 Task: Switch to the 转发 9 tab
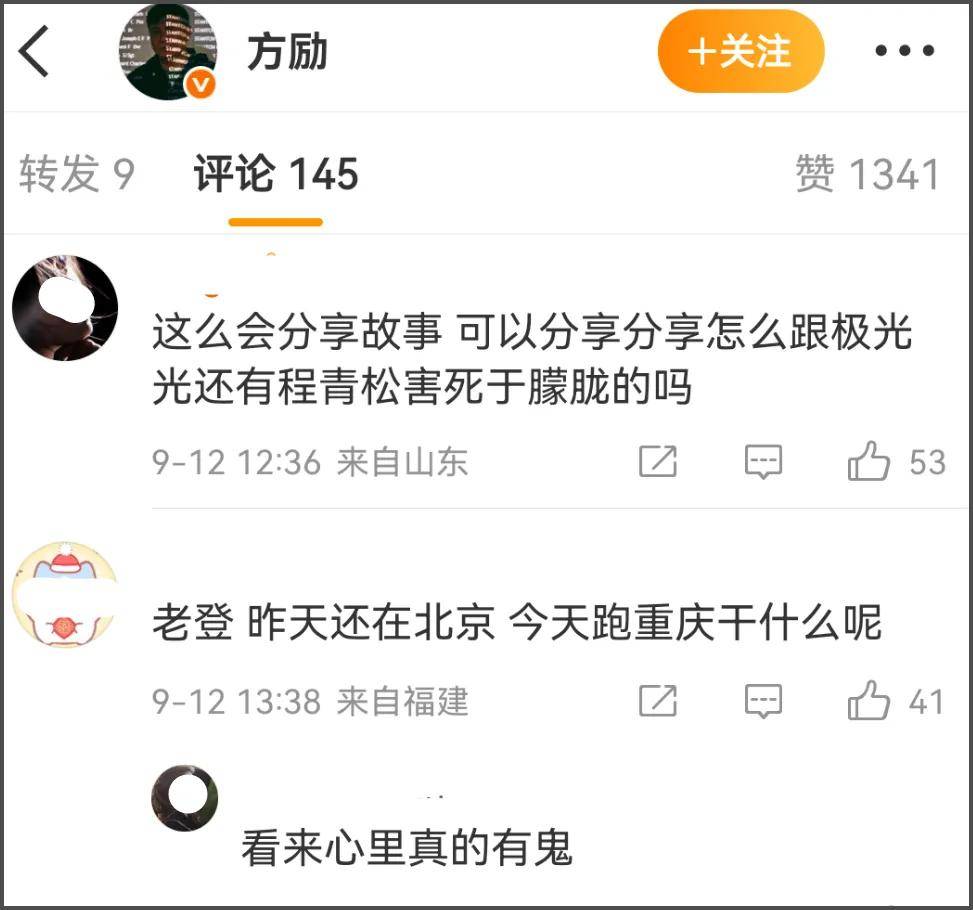[77, 173]
